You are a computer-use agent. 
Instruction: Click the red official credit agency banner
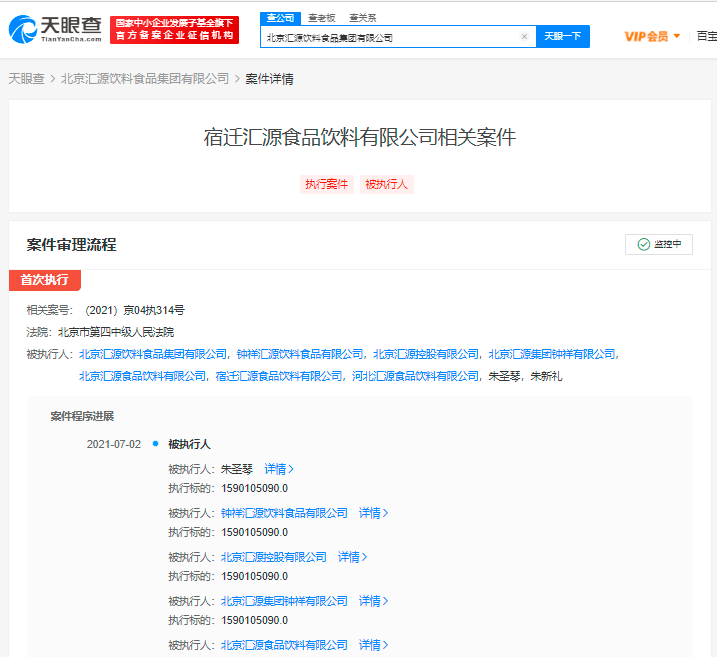point(175,30)
